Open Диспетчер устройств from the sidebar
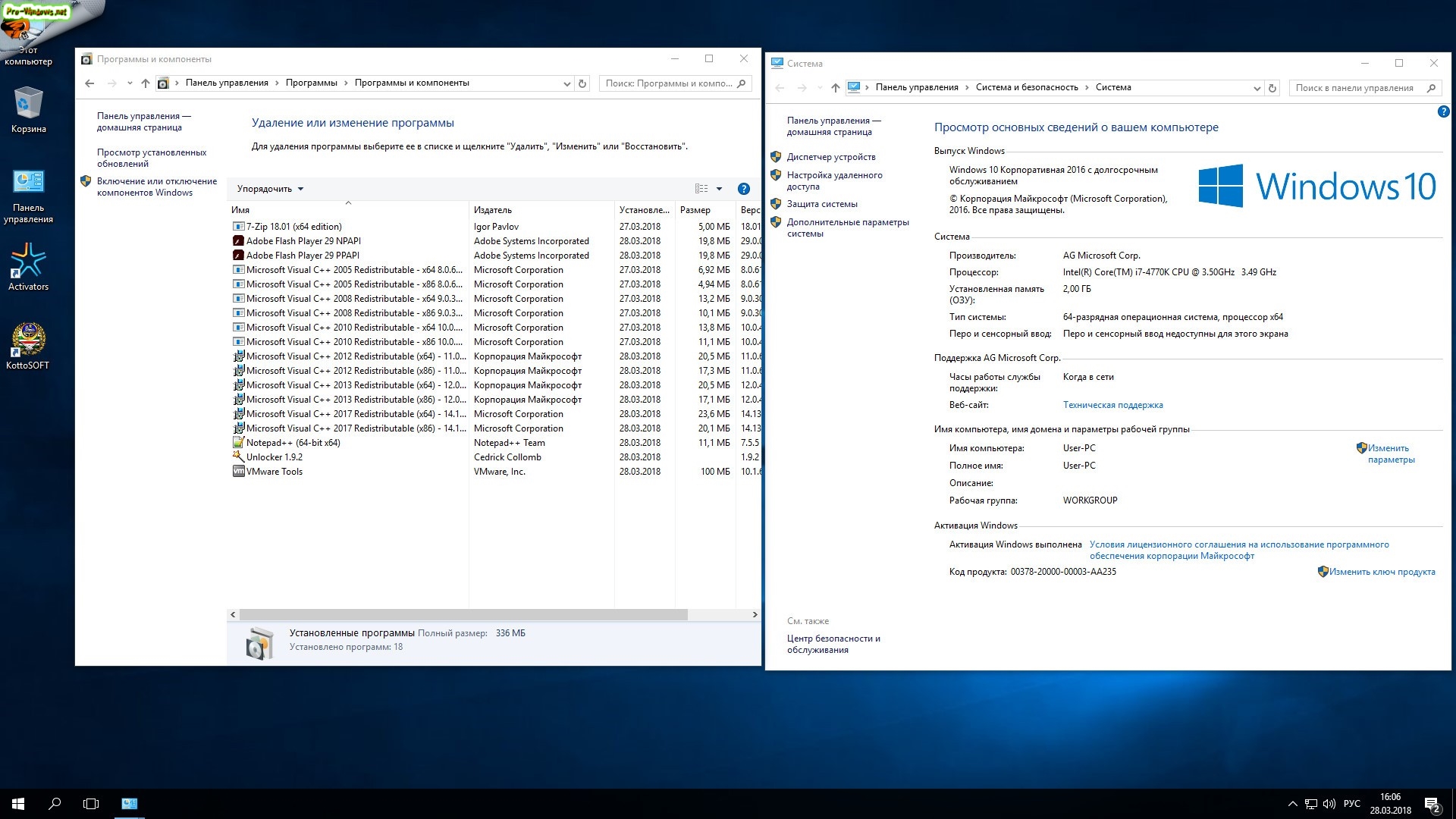Image resolution: width=1456 pixels, height=819 pixels. coord(830,157)
